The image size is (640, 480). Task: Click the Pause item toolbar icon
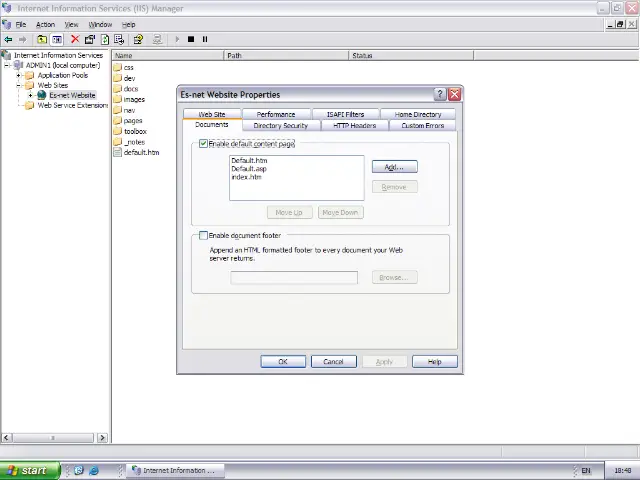(205, 39)
